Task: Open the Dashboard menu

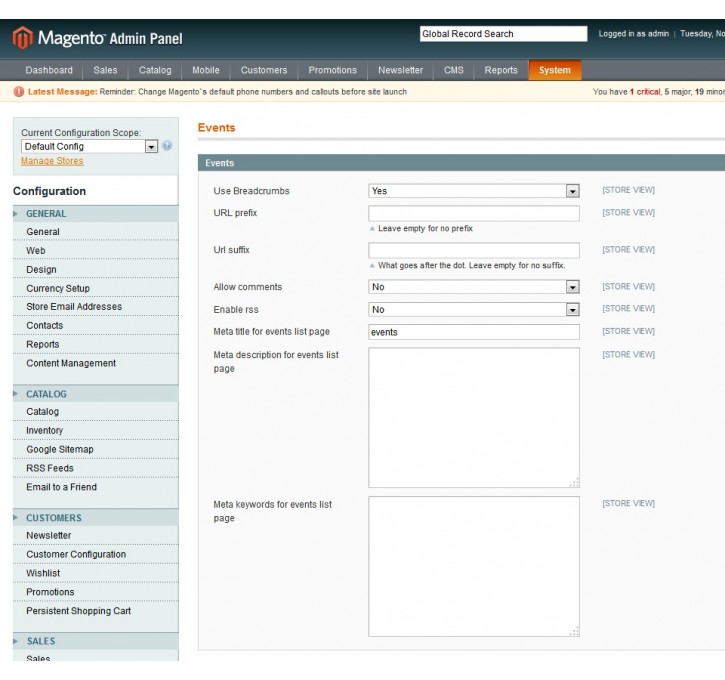Action: pyautogui.click(x=49, y=70)
